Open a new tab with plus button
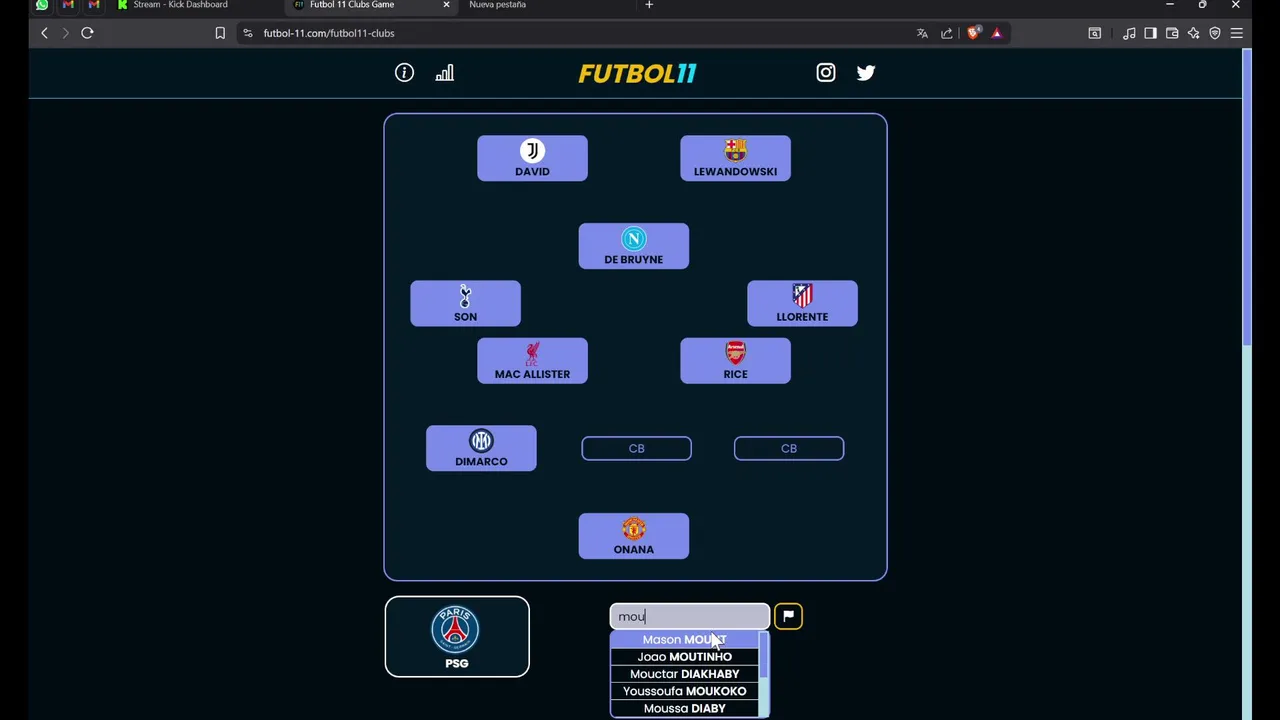The image size is (1280, 720). coord(649,5)
